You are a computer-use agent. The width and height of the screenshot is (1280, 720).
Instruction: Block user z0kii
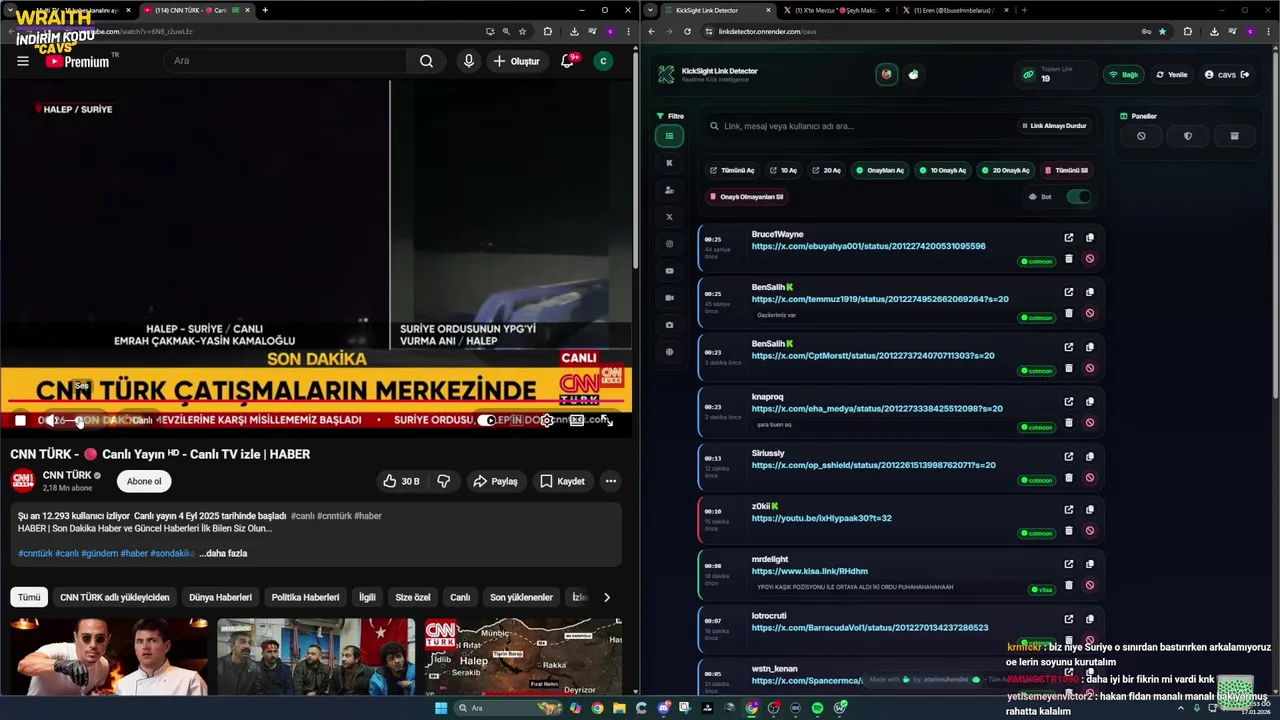pyautogui.click(x=1090, y=531)
